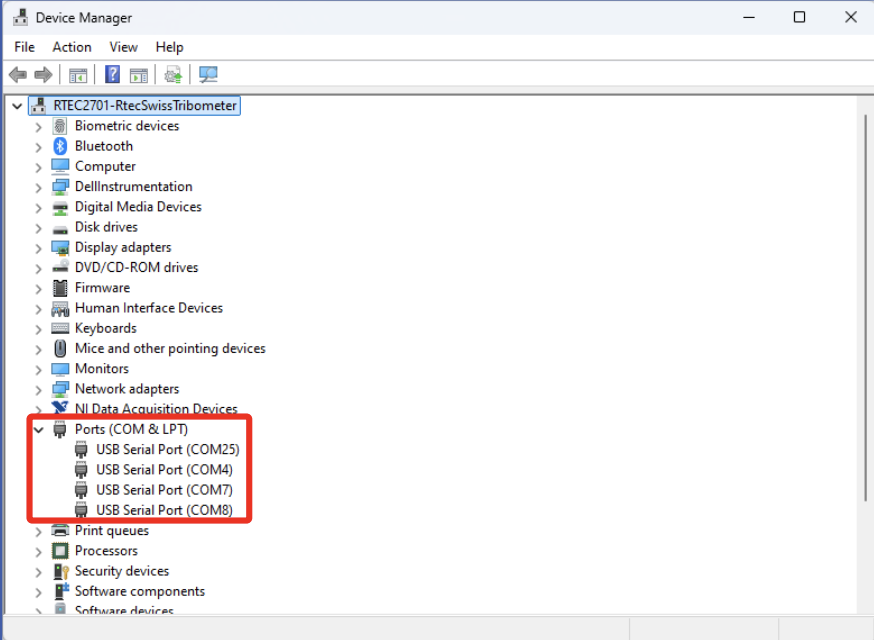
Task: Select USB Serial Port (COM7)
Action: coord(164,490)
